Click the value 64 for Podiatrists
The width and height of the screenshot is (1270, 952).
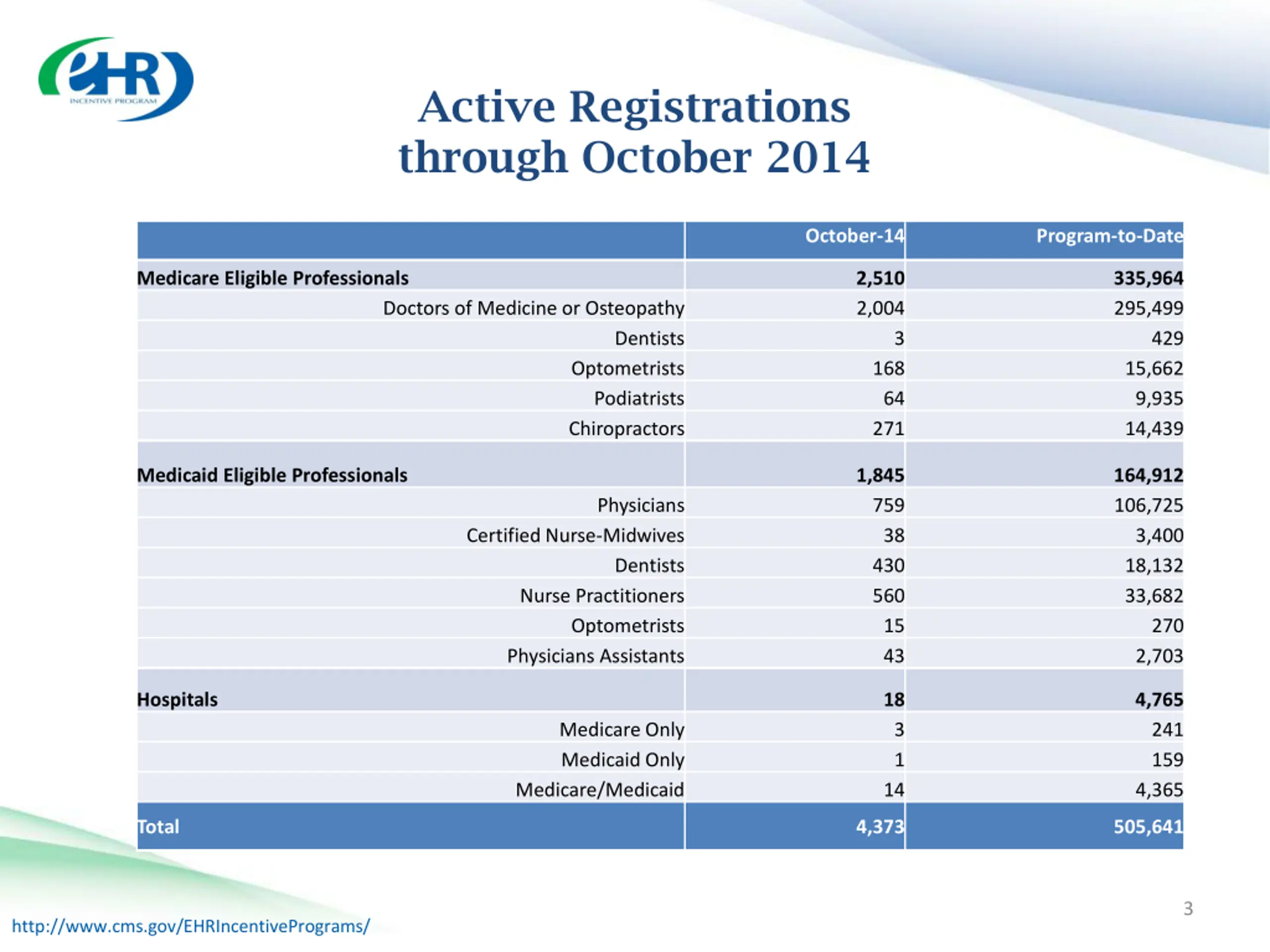tap(893, 398)
